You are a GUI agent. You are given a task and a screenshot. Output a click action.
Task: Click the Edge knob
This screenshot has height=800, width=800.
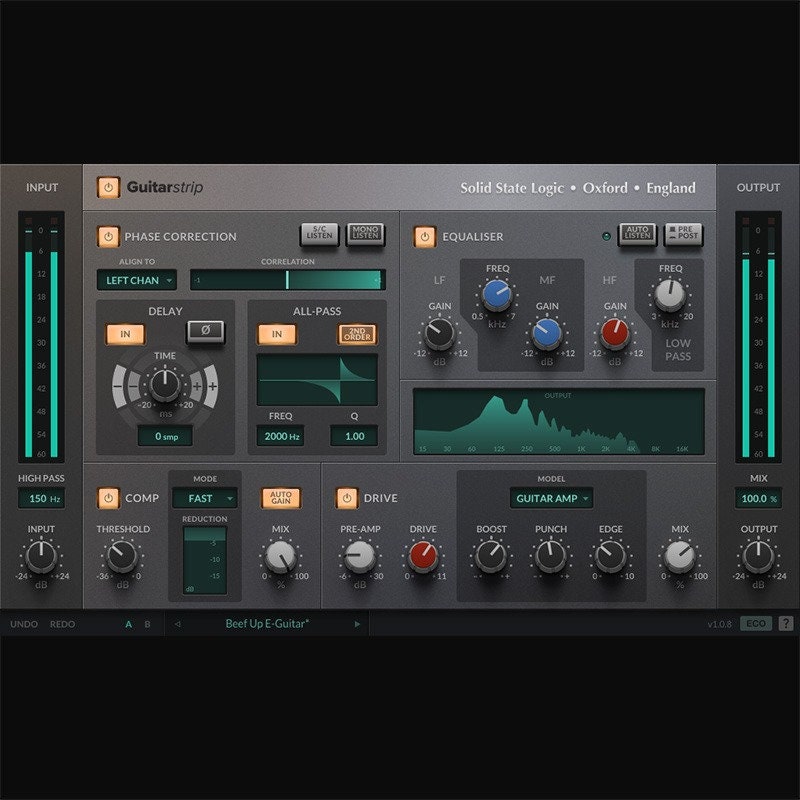point(611,556)
